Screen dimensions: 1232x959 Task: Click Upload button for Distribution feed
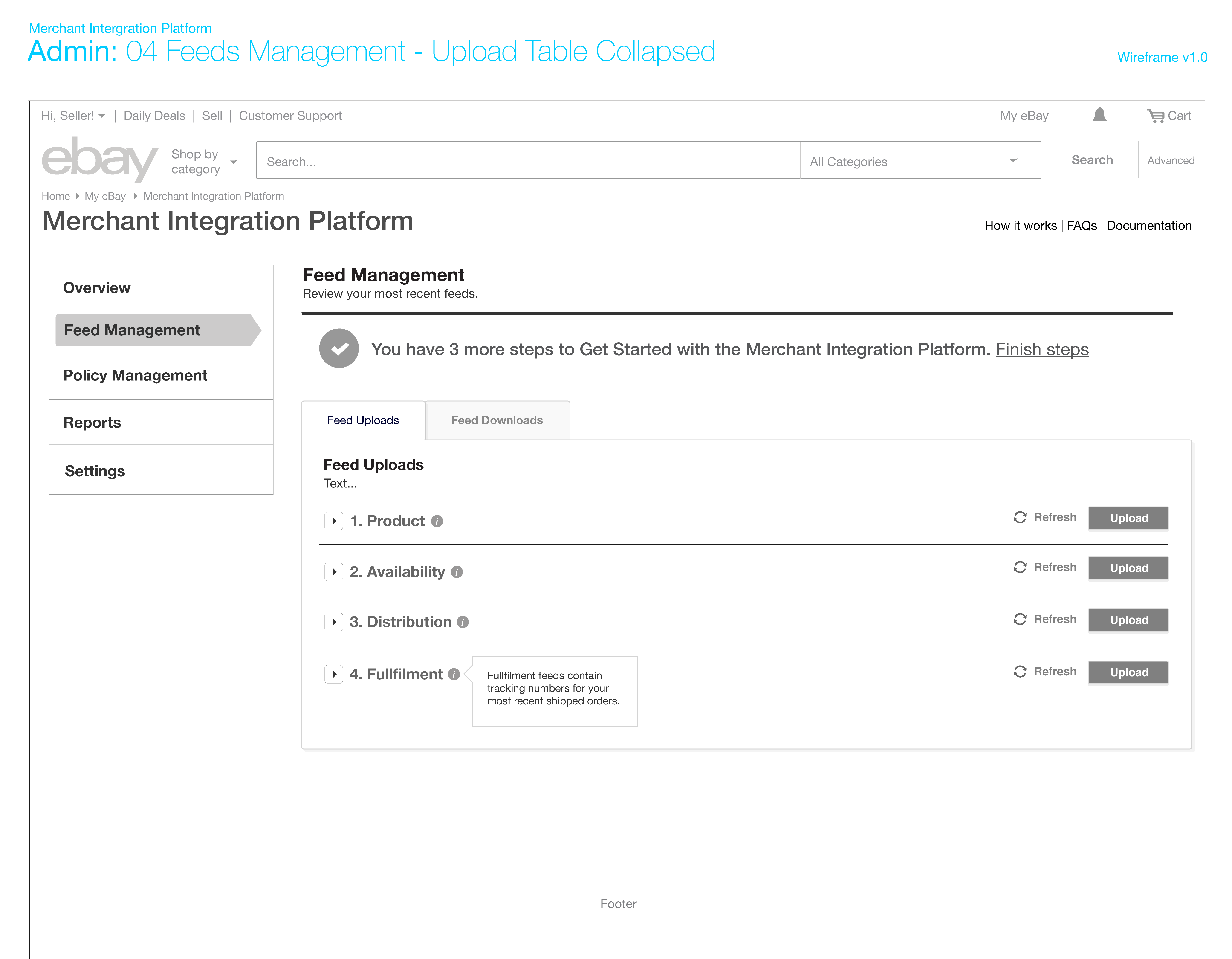tap(1128, 620)
